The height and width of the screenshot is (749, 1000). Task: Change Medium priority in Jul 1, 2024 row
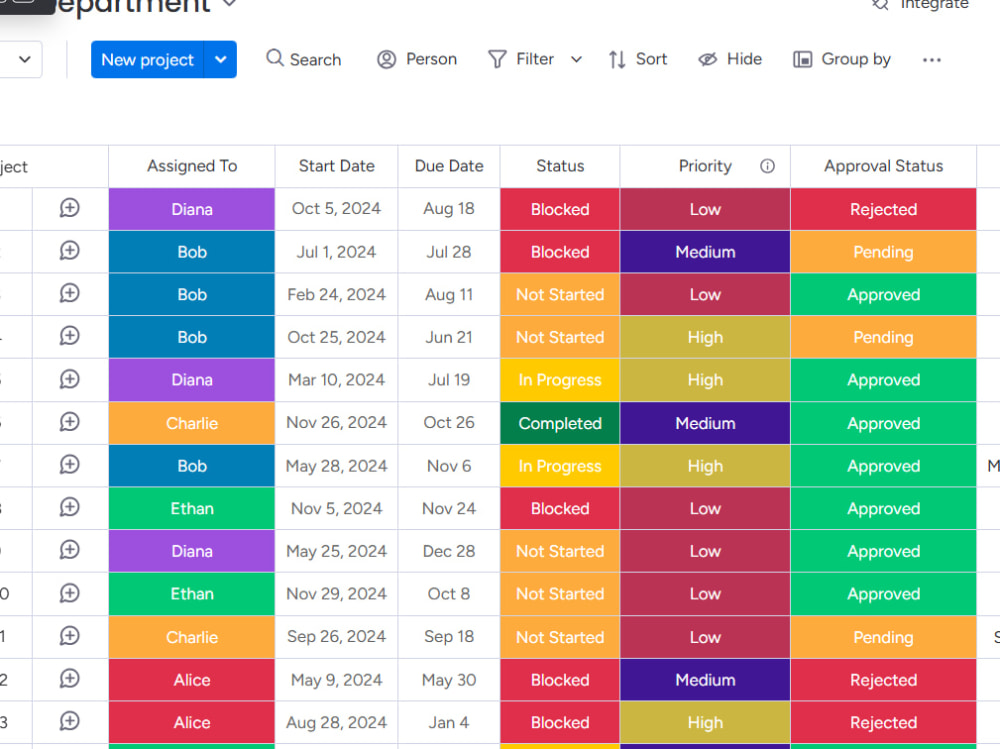tap(705, 252)
